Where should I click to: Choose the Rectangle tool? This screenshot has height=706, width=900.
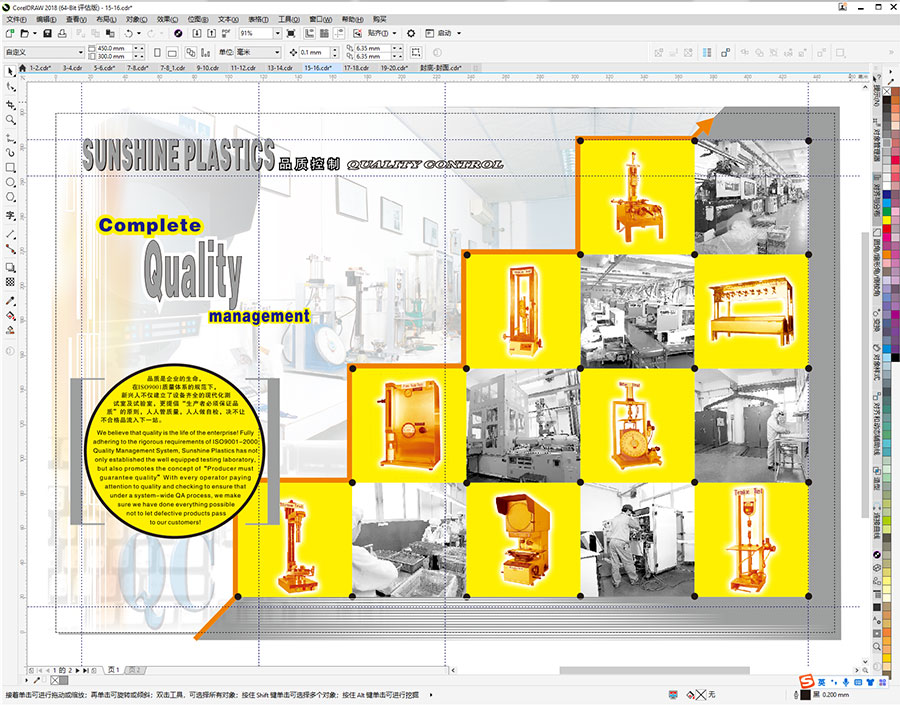coord(10,167)
